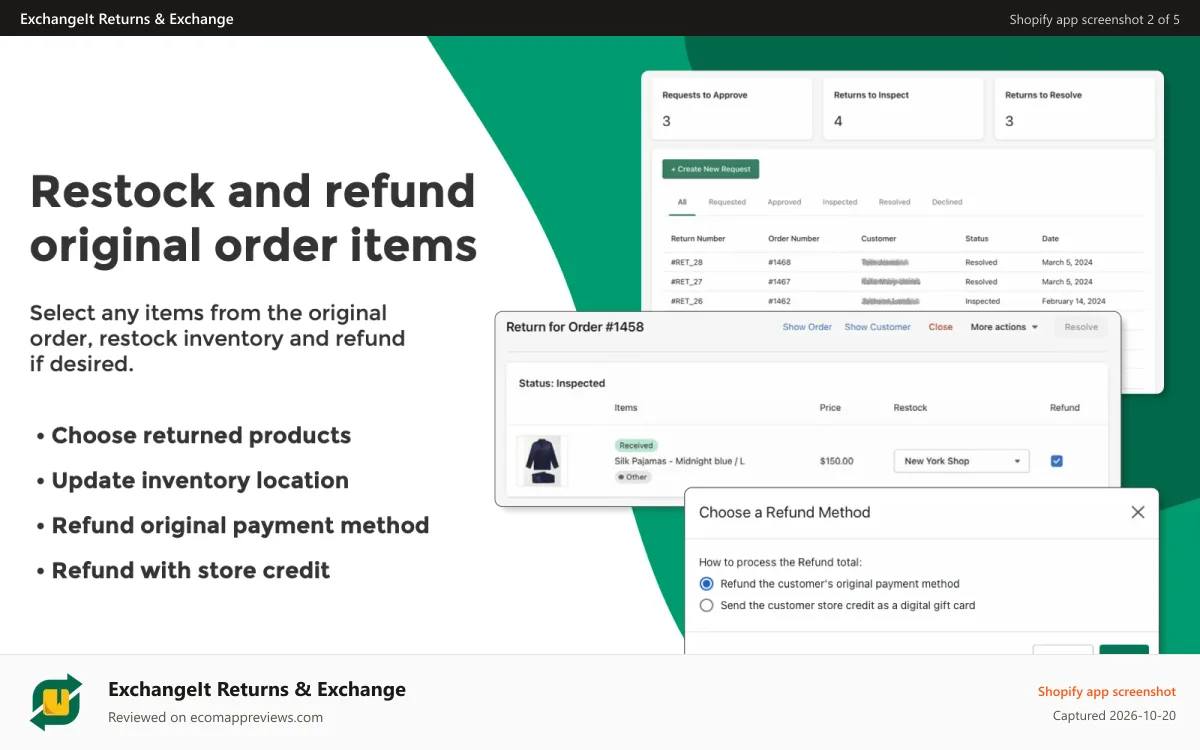Open the Show Customer link

[877, 327]
